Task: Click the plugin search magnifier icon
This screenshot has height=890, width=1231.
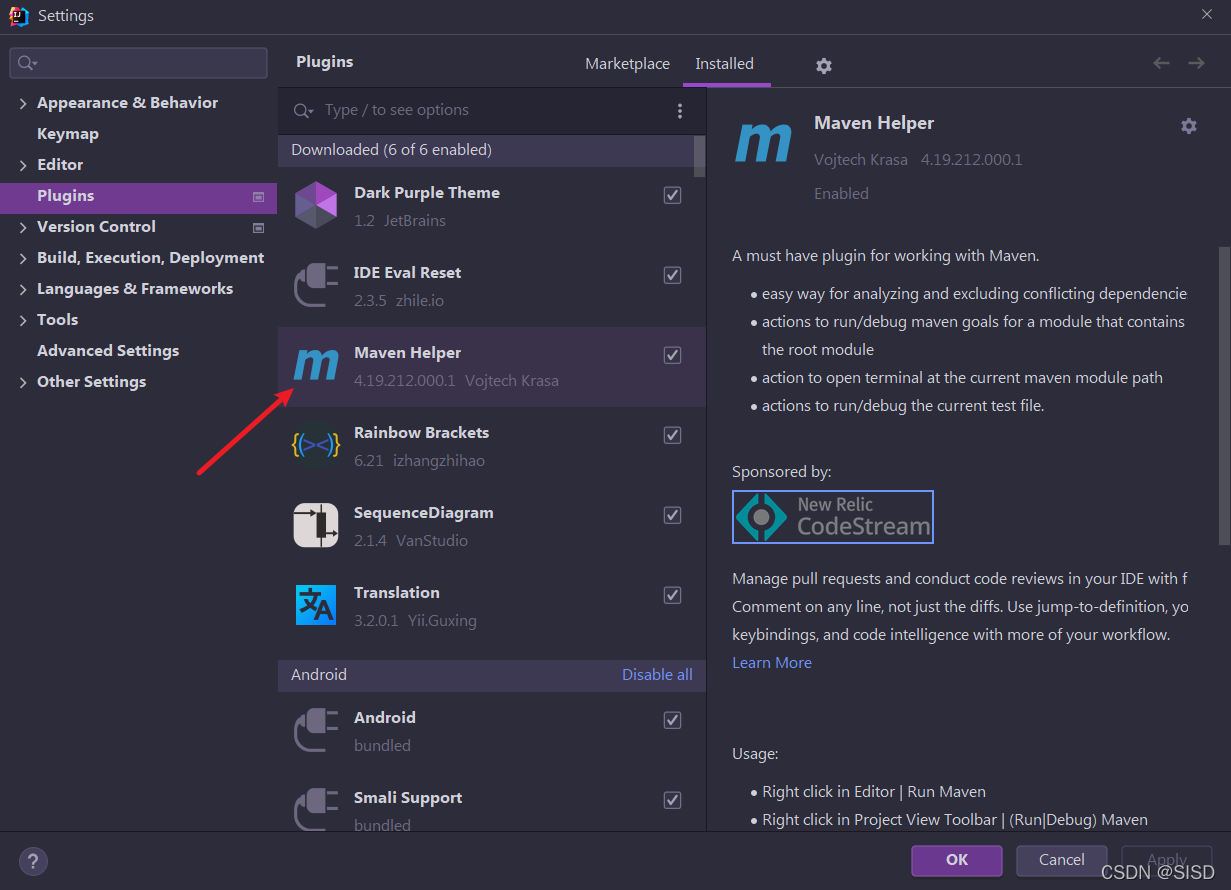Action: click(303, 111)
